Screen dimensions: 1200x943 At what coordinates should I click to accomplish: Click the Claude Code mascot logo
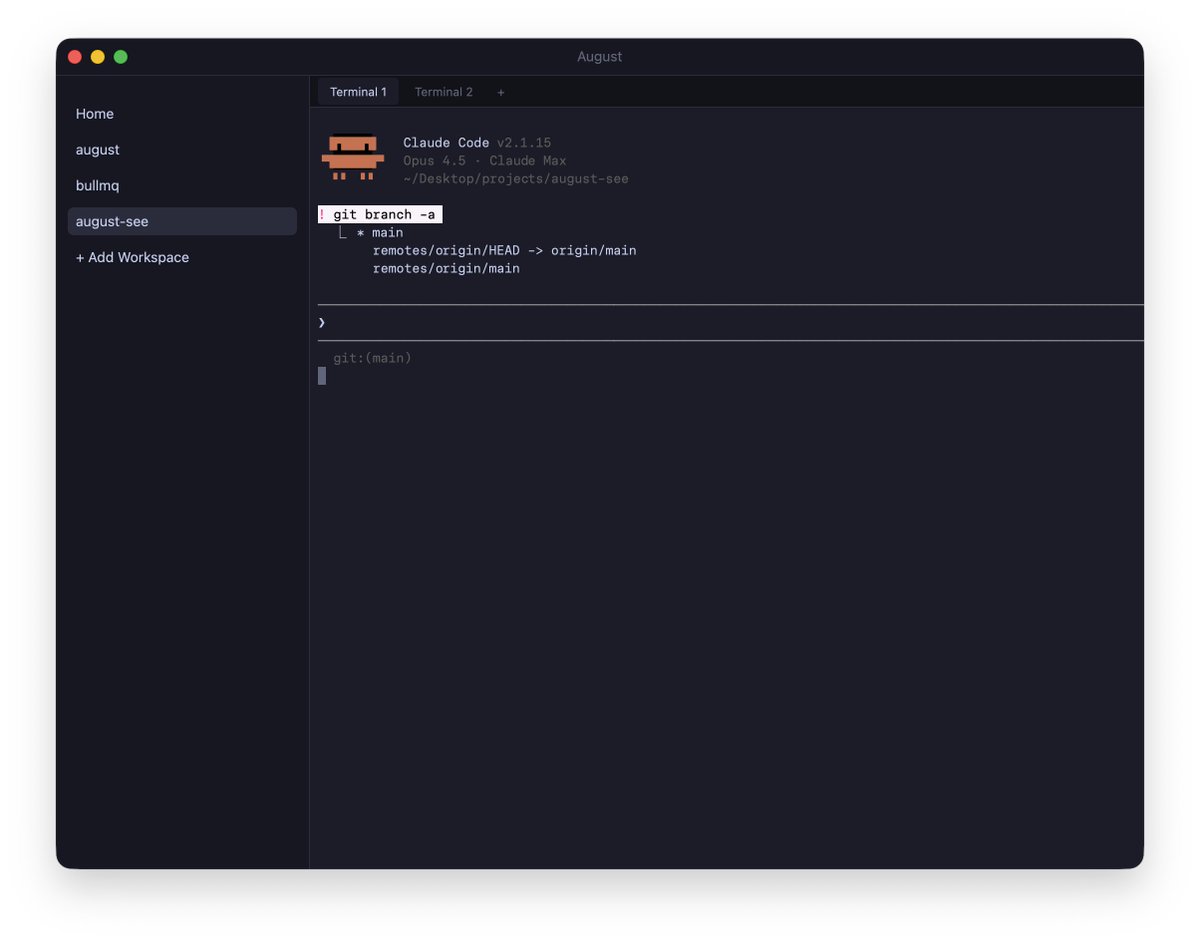pos(353,158)
